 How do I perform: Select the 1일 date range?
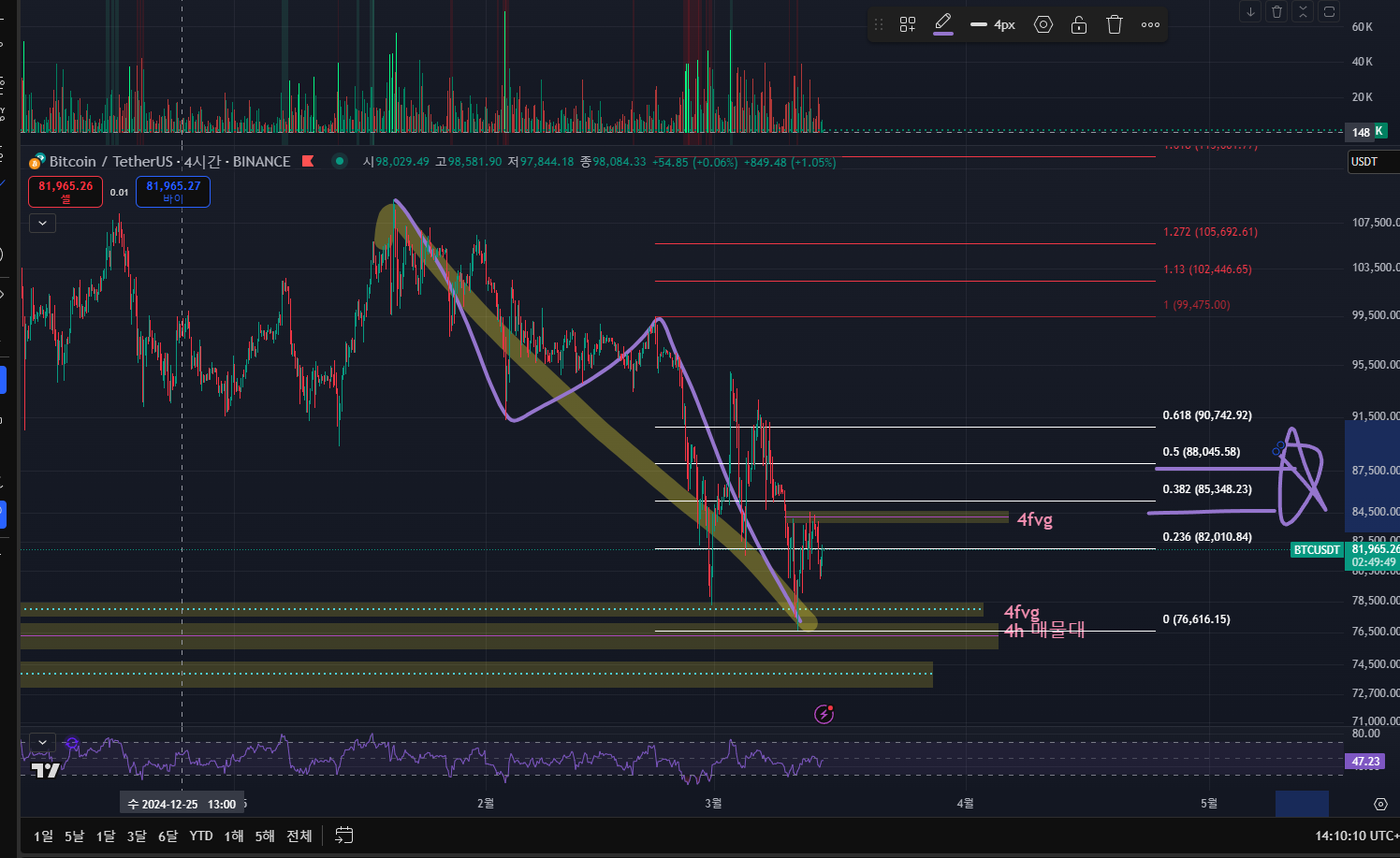44,836
